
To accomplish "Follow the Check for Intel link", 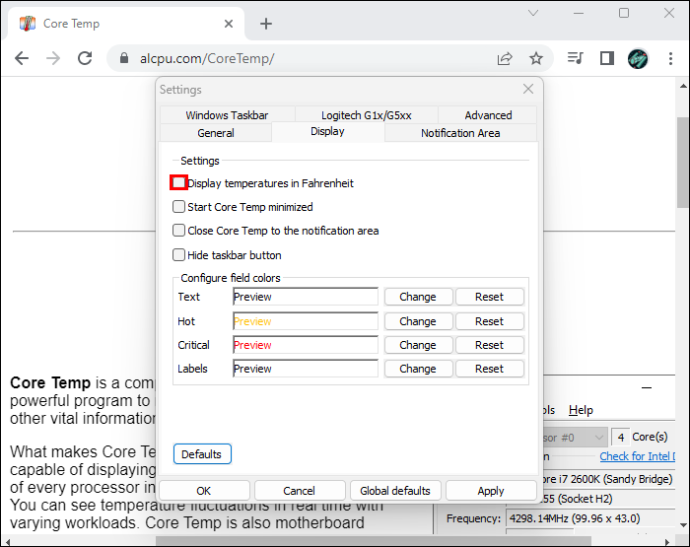I will click(637, 456).
